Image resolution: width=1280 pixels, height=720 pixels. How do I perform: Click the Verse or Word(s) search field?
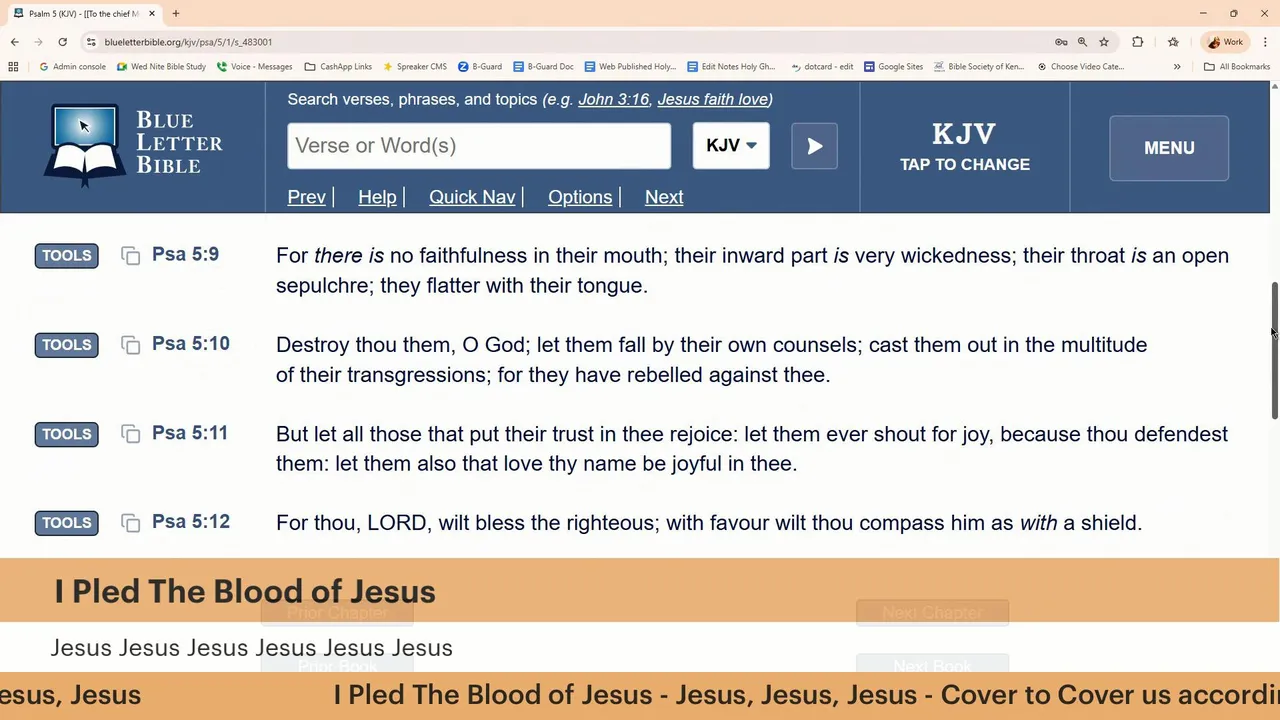click(x=479, y=146)
